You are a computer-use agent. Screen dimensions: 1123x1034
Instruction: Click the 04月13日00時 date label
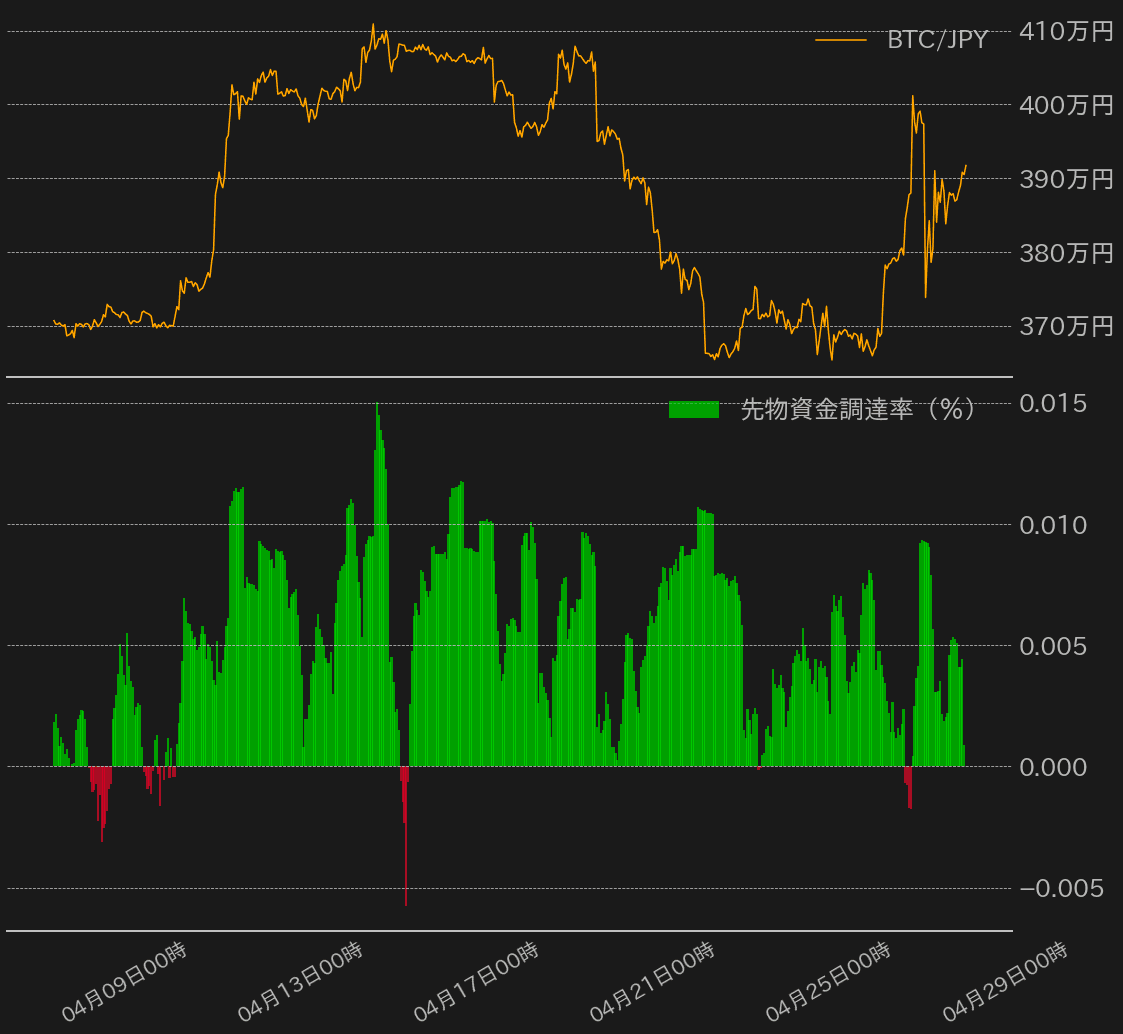click(300, 982)
